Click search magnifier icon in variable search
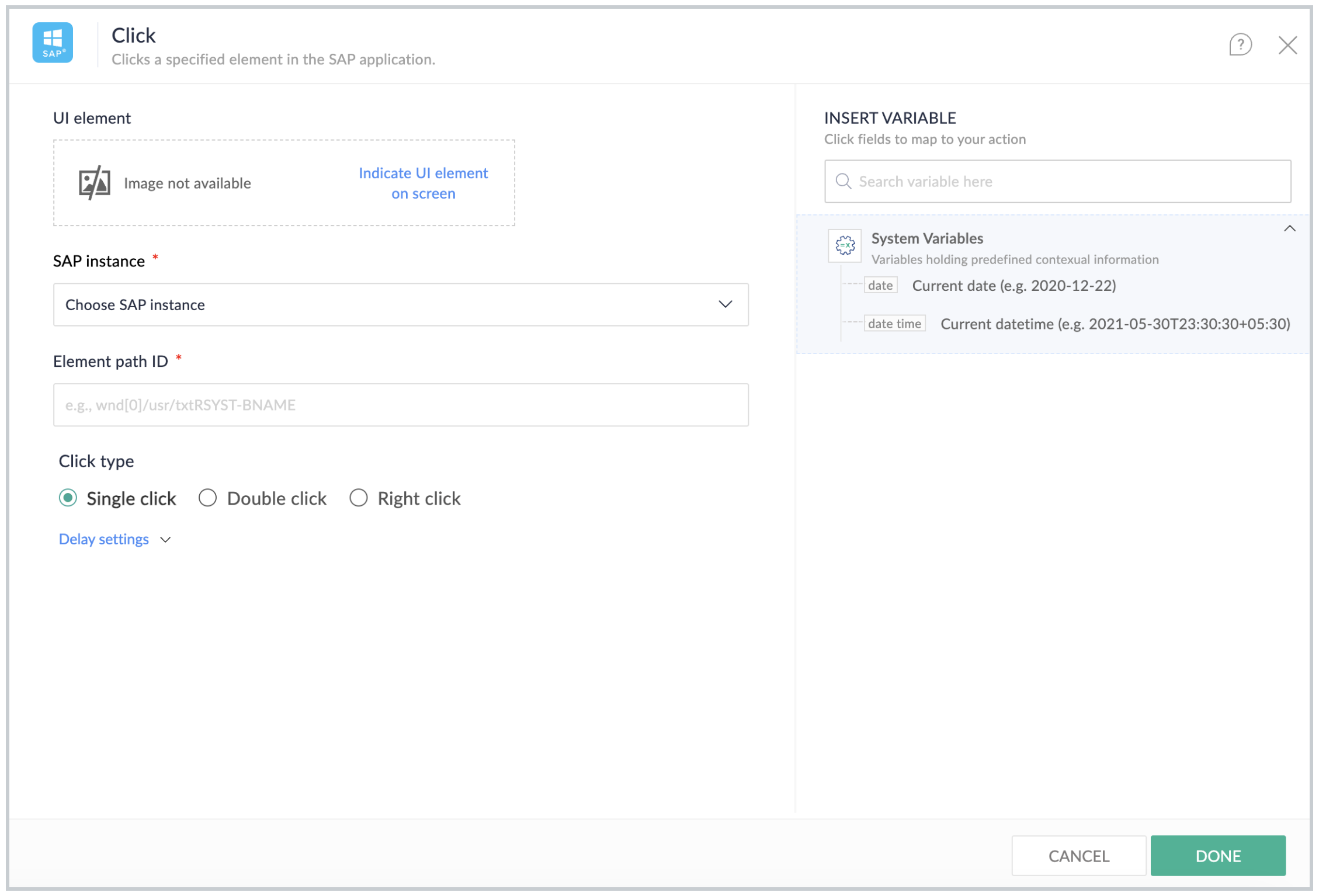Screen dimensions: 1319x896 pos(843,181)
